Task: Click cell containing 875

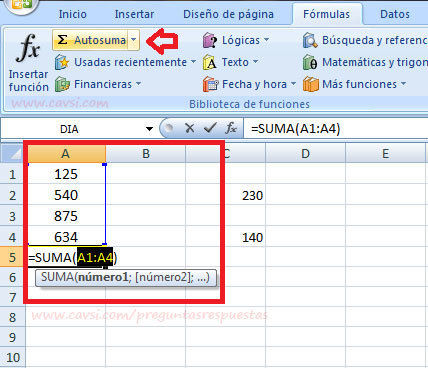Action: click(x=66, y=216)
